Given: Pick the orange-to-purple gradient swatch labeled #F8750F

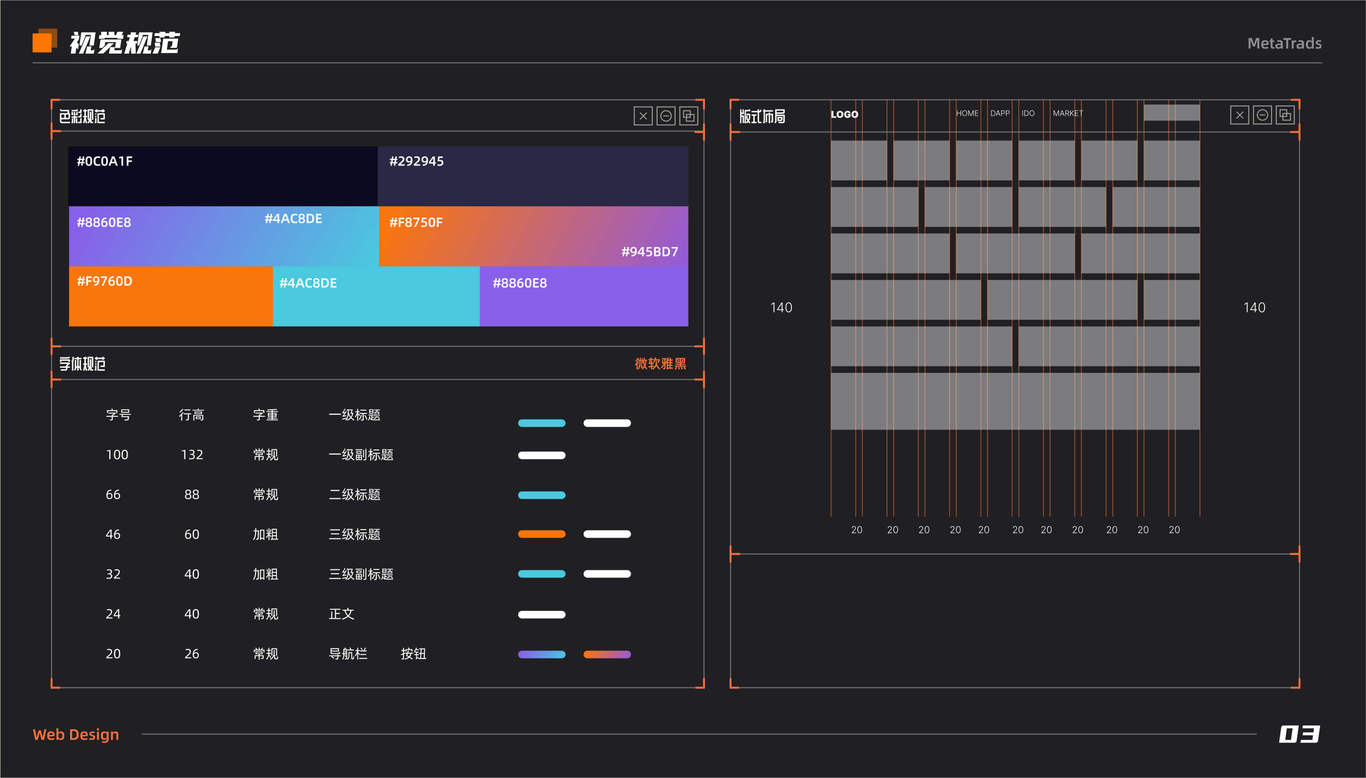Looking at the screenshot, I should click(533, 236).
